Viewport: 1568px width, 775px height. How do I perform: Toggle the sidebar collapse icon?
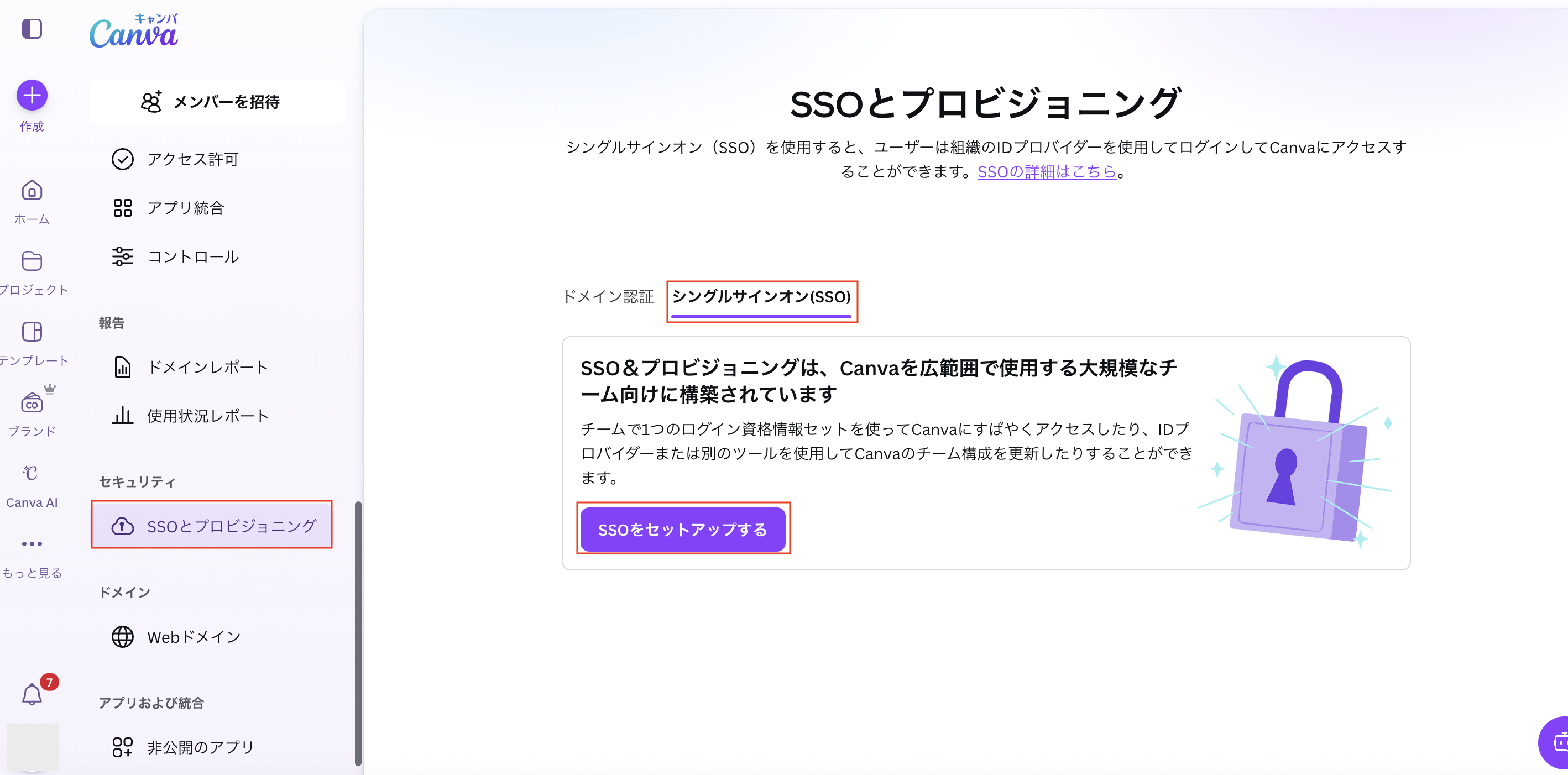(x=32, y=29)
